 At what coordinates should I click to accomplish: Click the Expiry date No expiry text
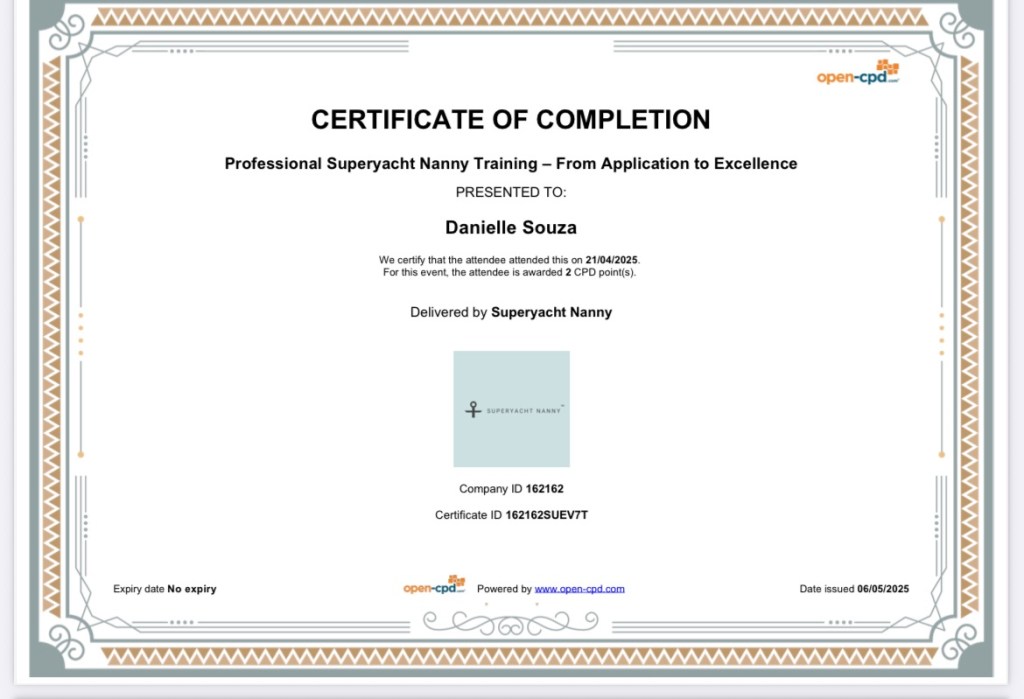[165, 589]
